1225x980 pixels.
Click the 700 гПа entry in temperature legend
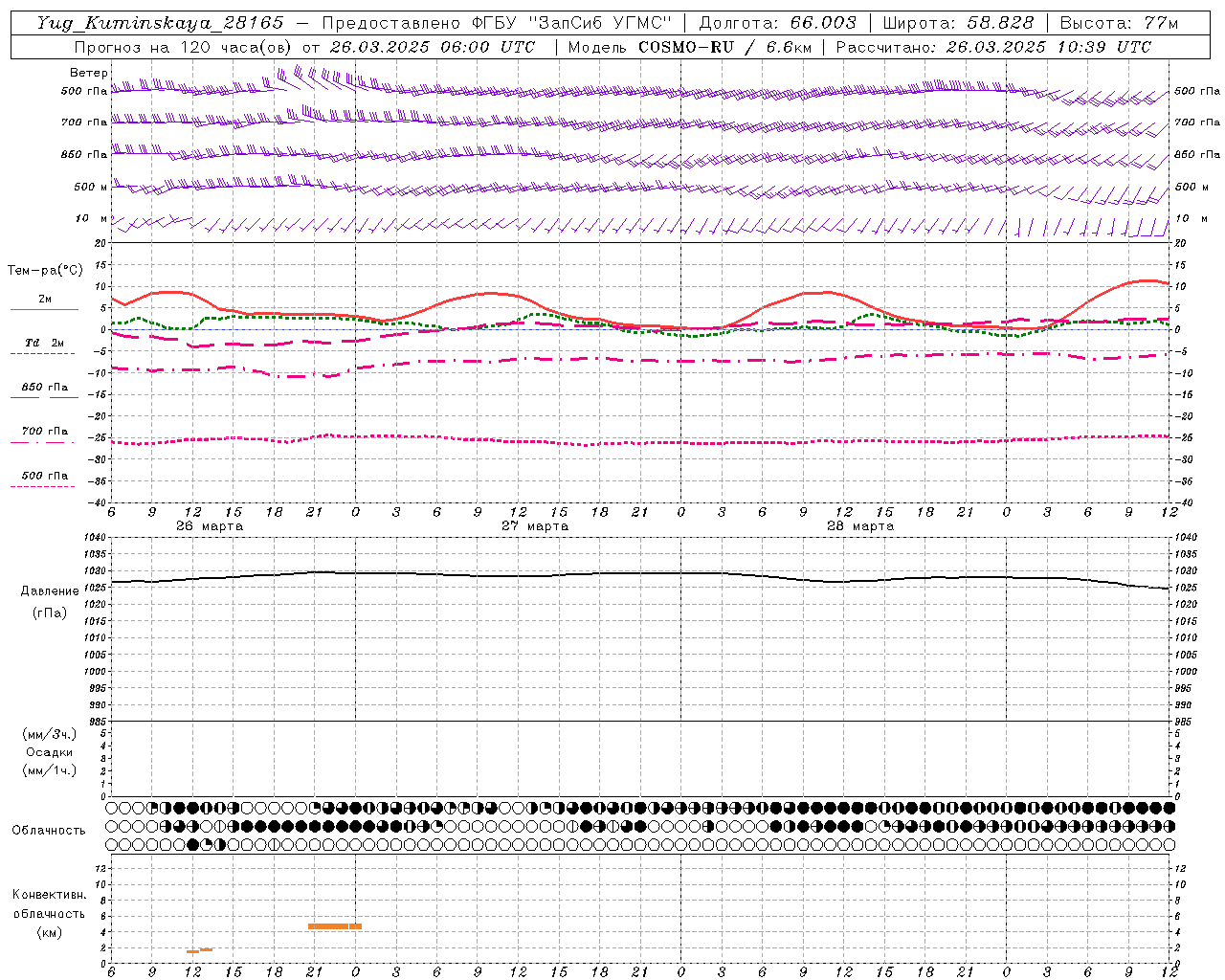44,431
